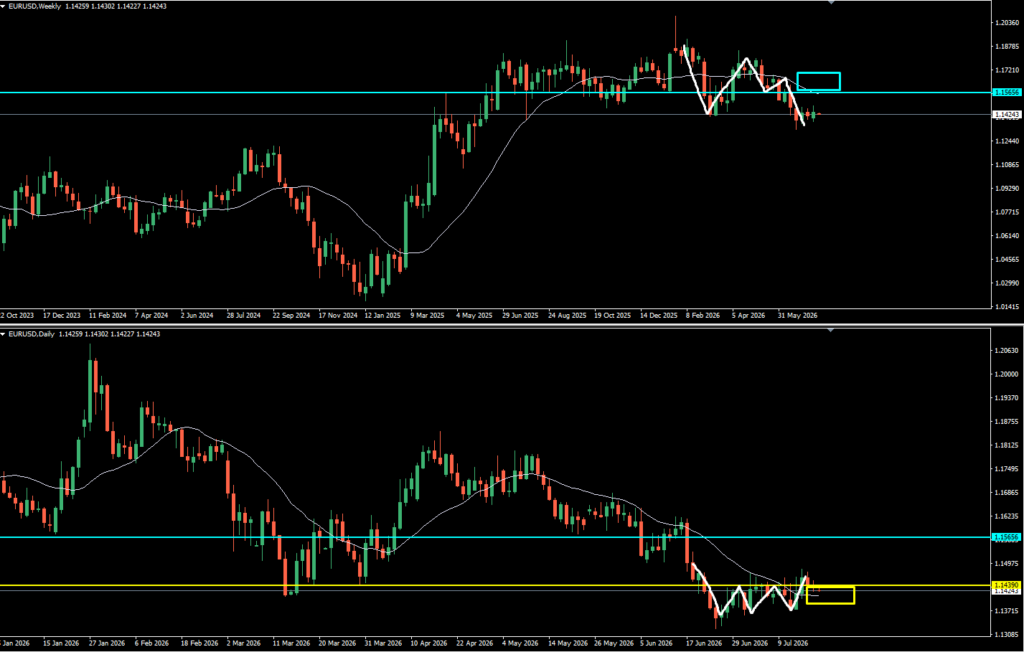
Task: Click the cyan 1.15656 price label on Weekly chart
Action: pyautogui.click(x=1006, y=93)
